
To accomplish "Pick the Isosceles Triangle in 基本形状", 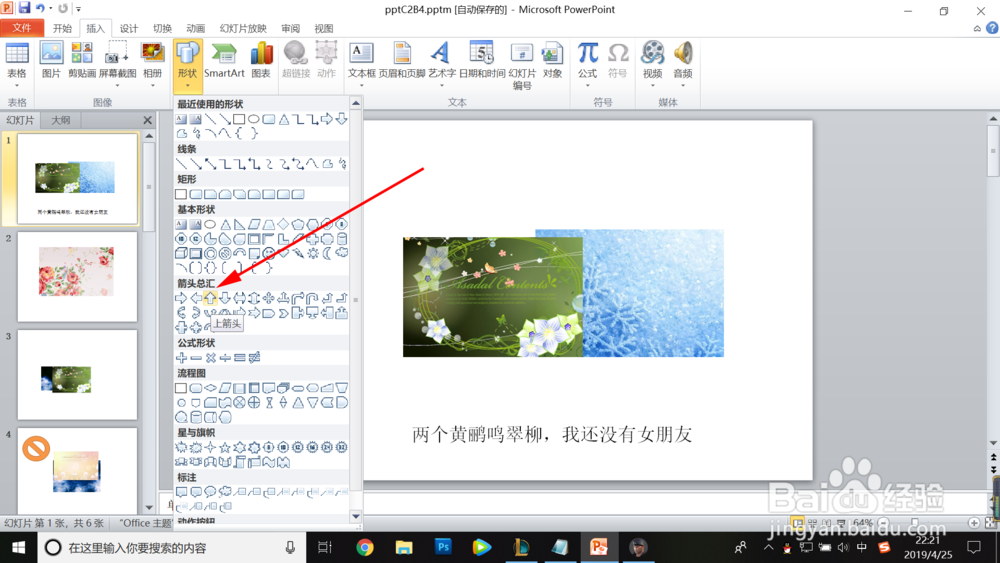I will [x=225, y=224].
